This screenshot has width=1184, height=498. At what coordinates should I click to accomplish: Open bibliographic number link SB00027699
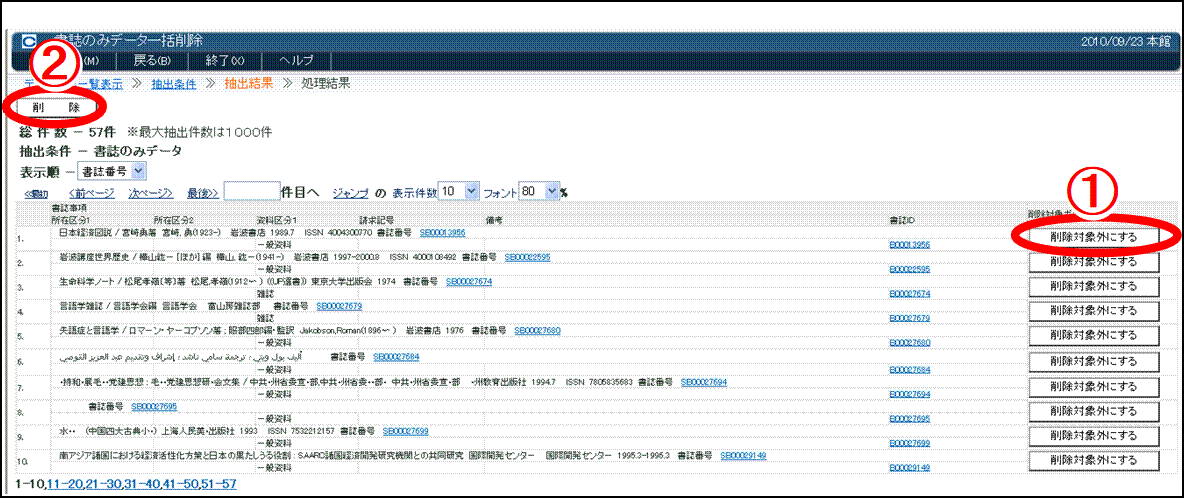click(x=405, y=431)
